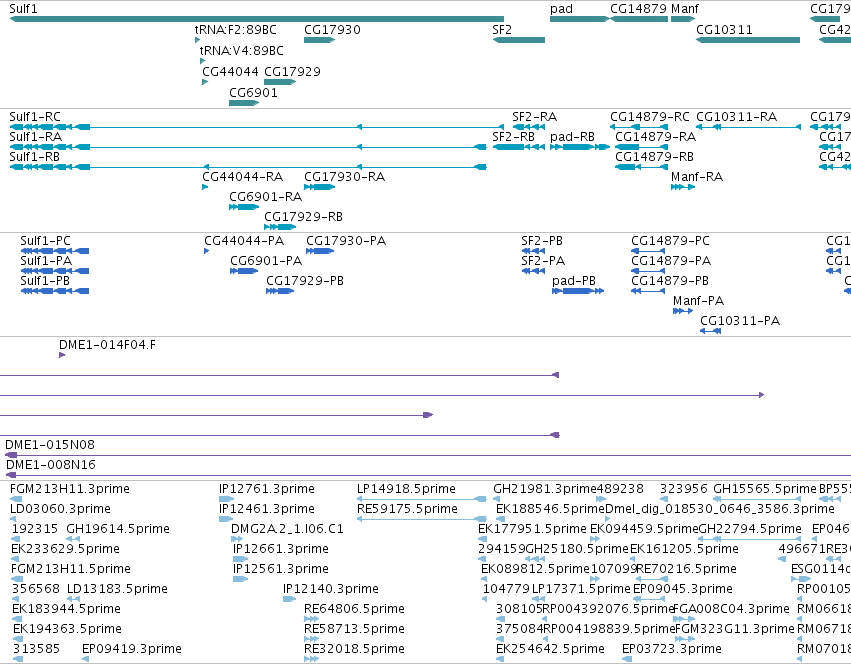Select the EK194363.5prime EST label

pos(67,630)
